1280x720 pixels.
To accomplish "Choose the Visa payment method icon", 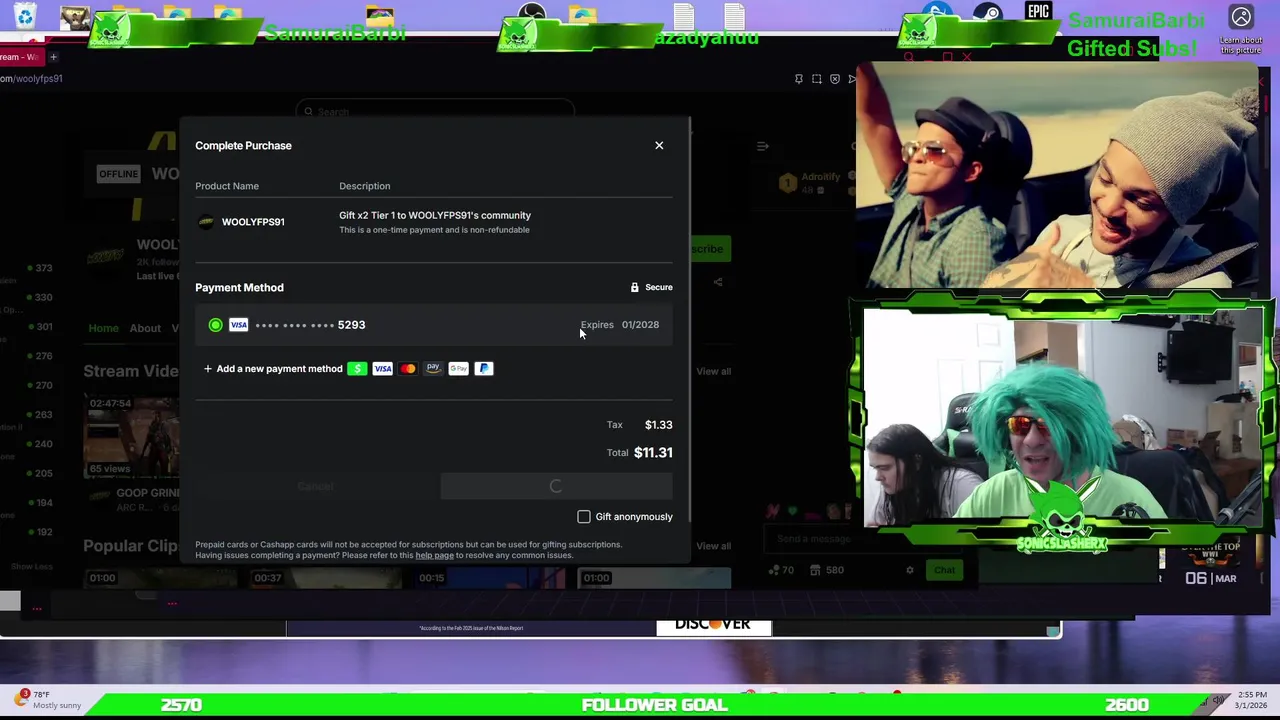I will pos(382,369).
